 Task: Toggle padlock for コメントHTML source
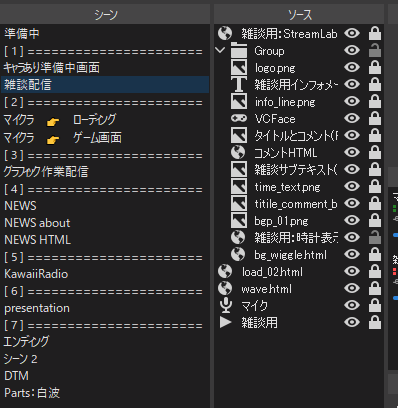(375, 152)
